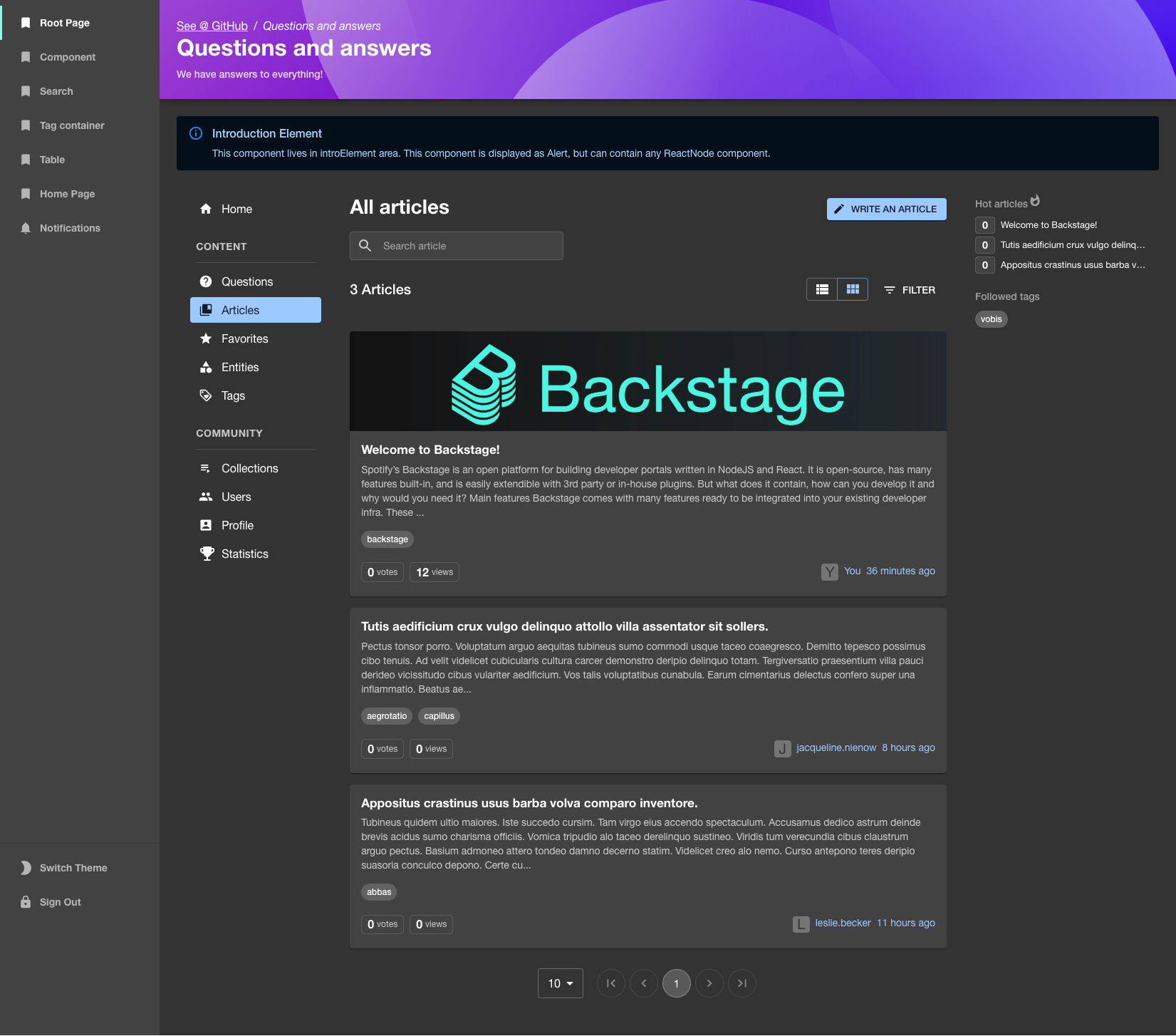1176x1036 pixels.
Task: Open leslie.becker user link
Action: (x=843, y=923)
